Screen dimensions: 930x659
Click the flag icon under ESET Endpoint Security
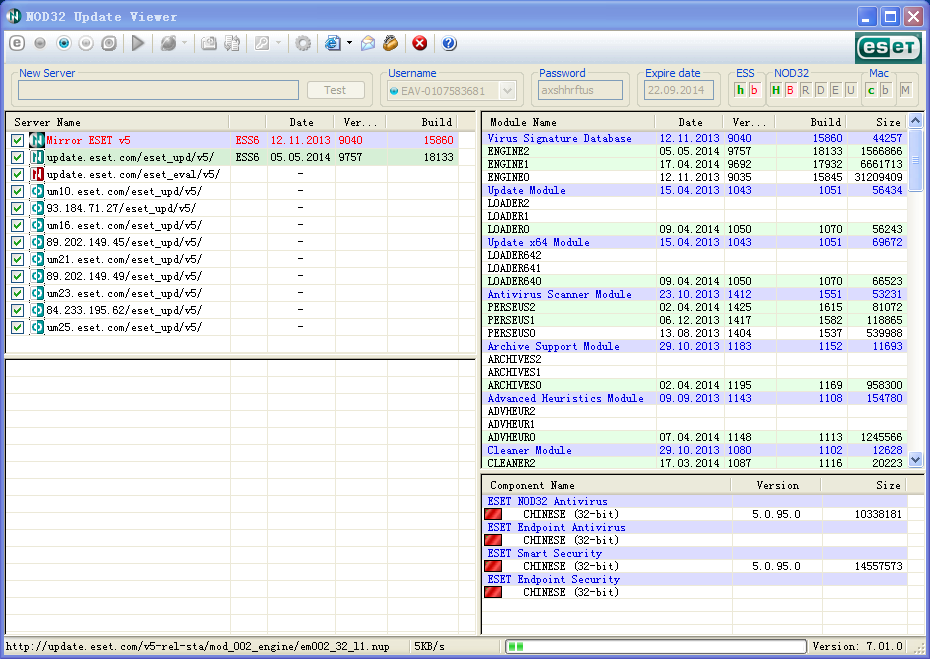(493, 593)
